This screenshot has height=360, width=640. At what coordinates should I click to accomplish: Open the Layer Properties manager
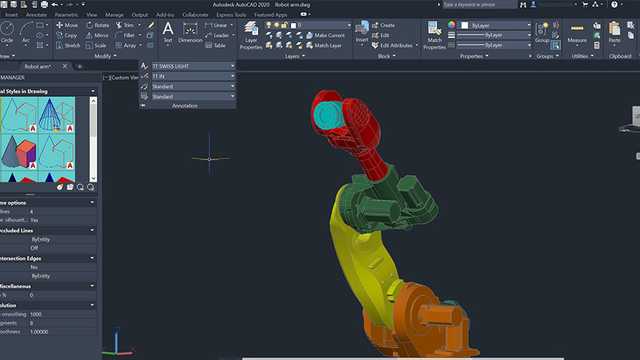(x=251, y=36)
